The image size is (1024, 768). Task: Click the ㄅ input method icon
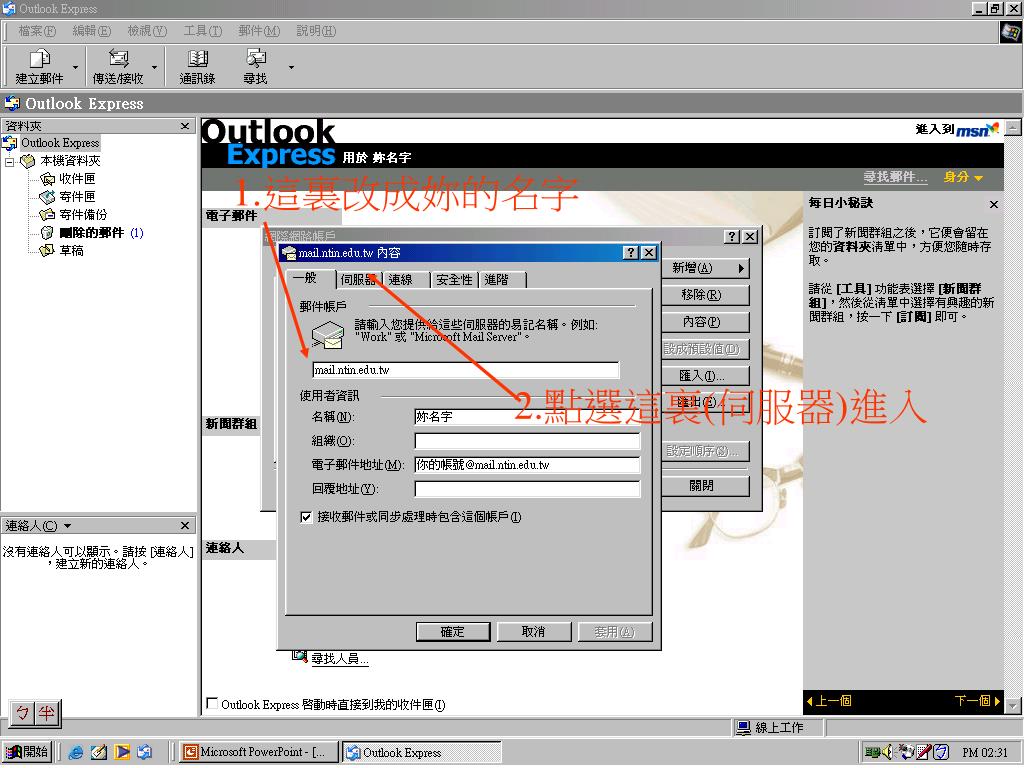click(x=23, y=713)
